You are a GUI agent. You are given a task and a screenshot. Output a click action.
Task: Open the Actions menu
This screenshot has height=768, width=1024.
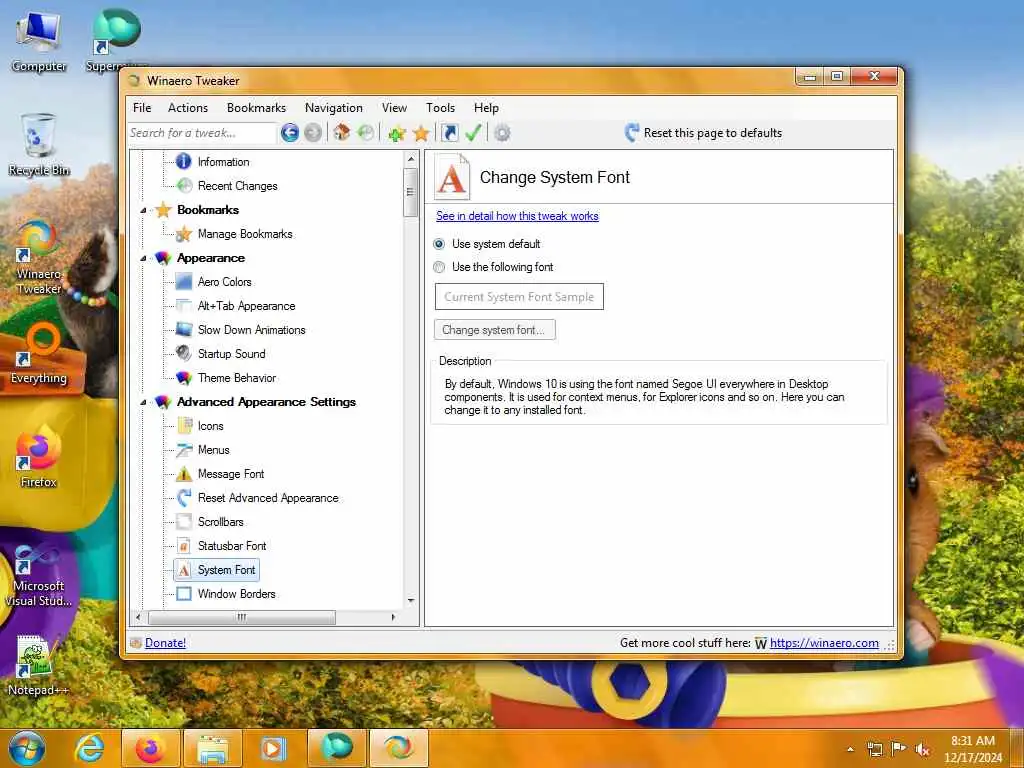(188, 108)
